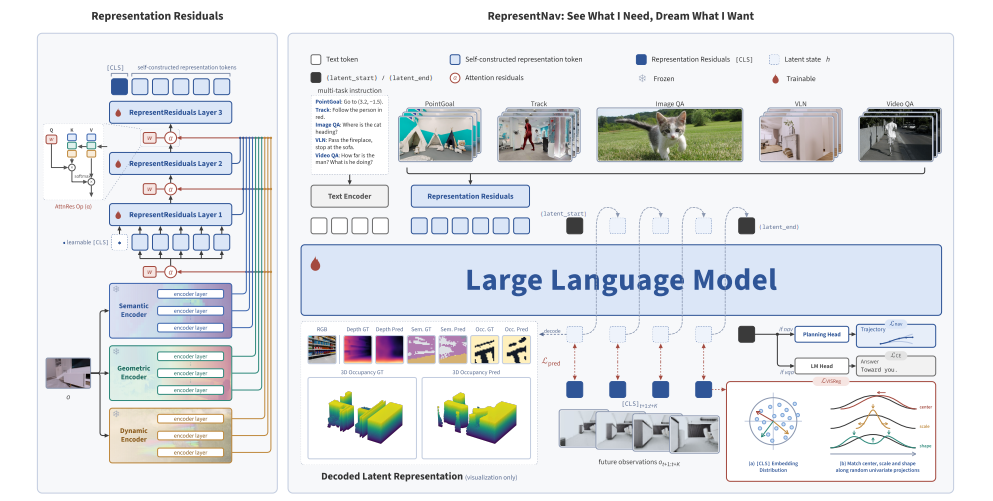Select the Dynamic Encoder block
This screenshot has height=501, width=993.
tap(170, 436)
